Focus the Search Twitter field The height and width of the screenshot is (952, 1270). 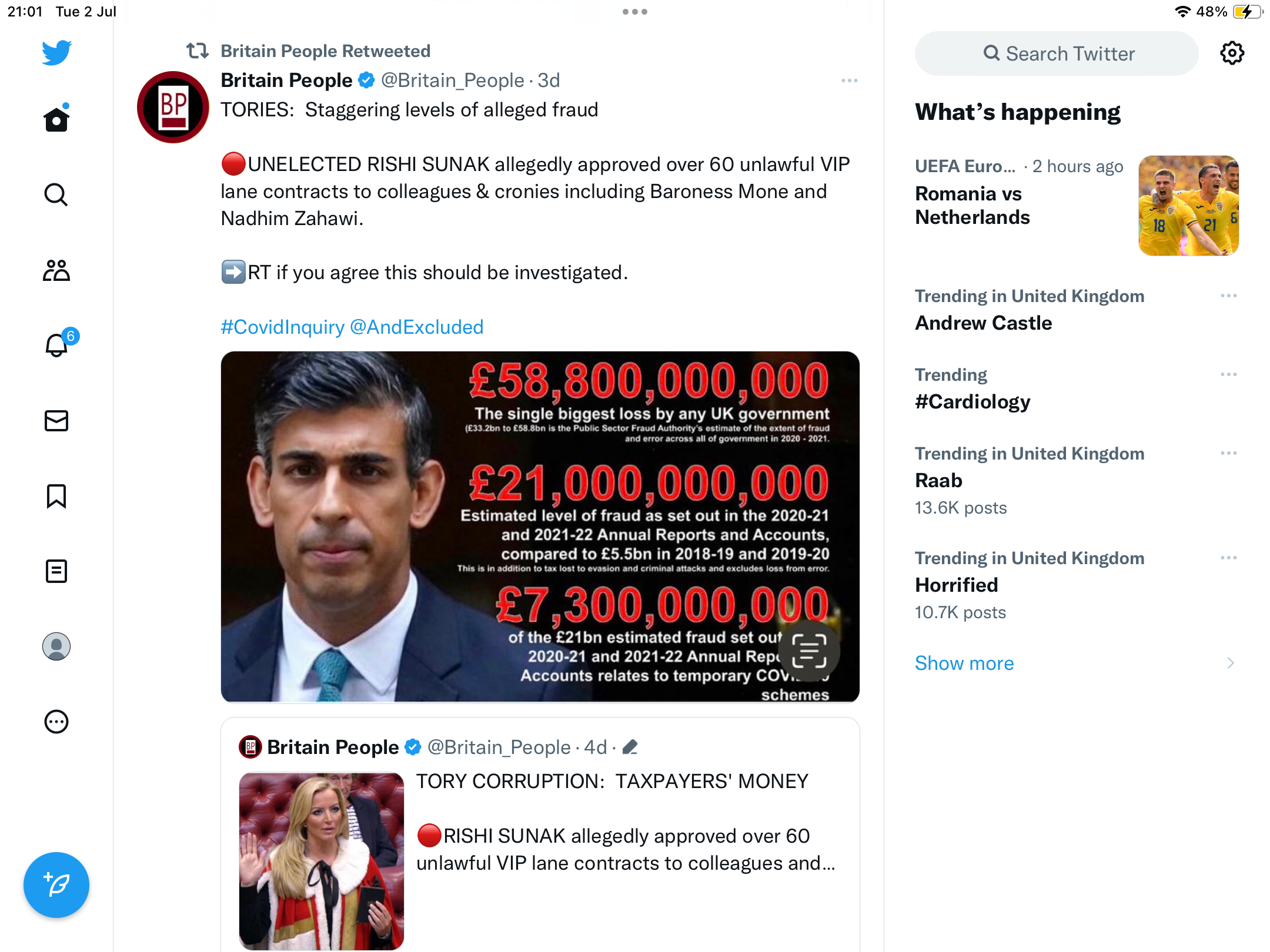(1057, 53)
